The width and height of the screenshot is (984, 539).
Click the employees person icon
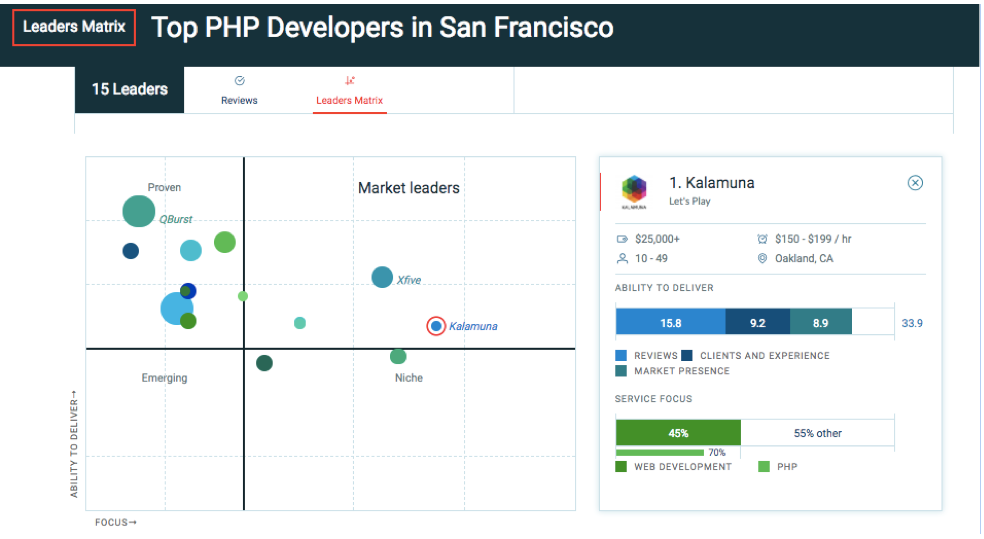pyautogui.click(x=623, y=259)
